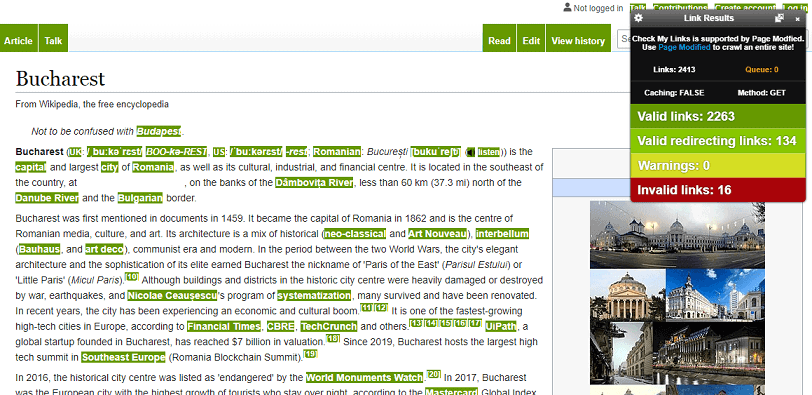Viewport: 812px width, 395px height.
Task: Open the neo-classical link
Action: click(355, 234)
